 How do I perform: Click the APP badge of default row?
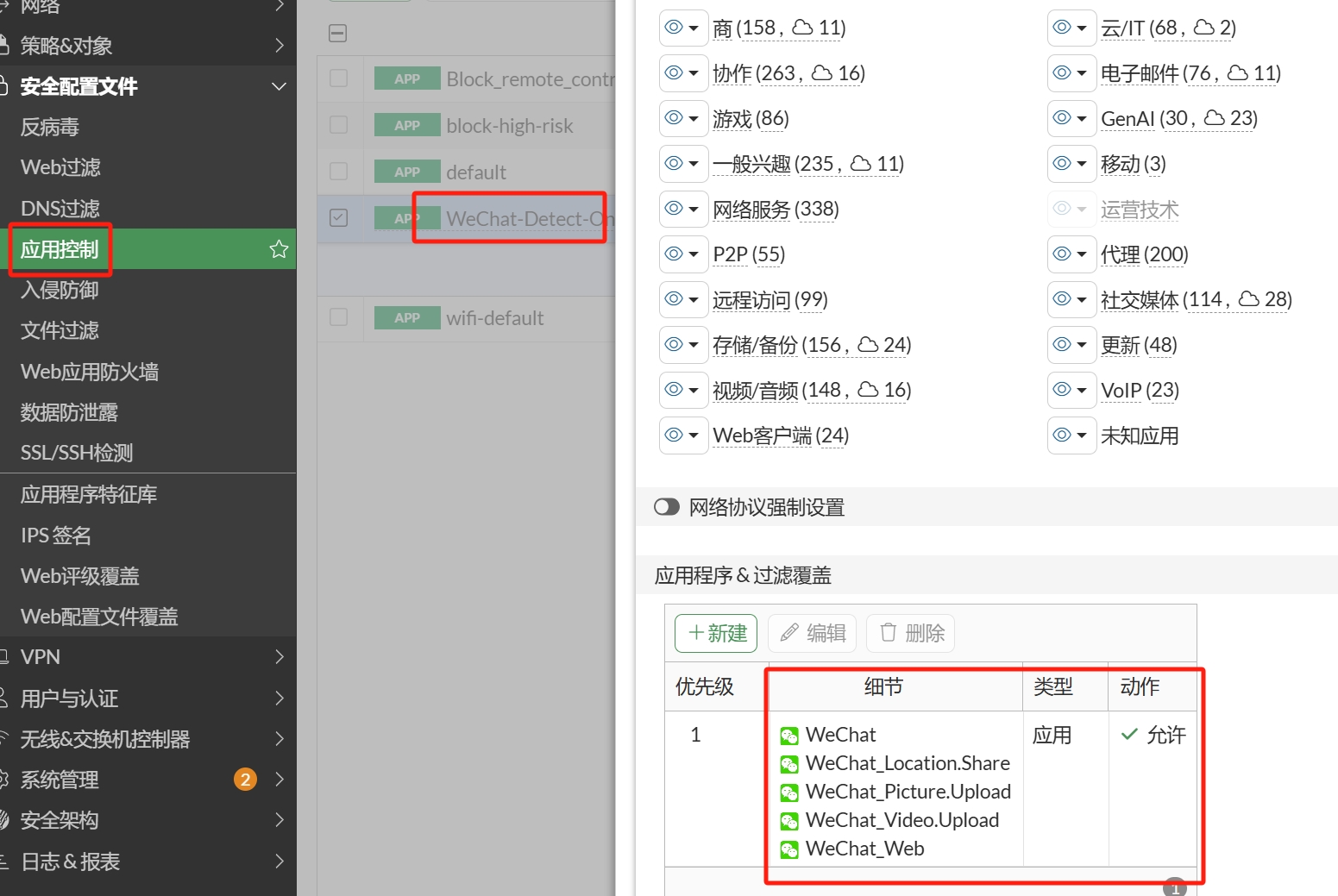tap(407, 172)
